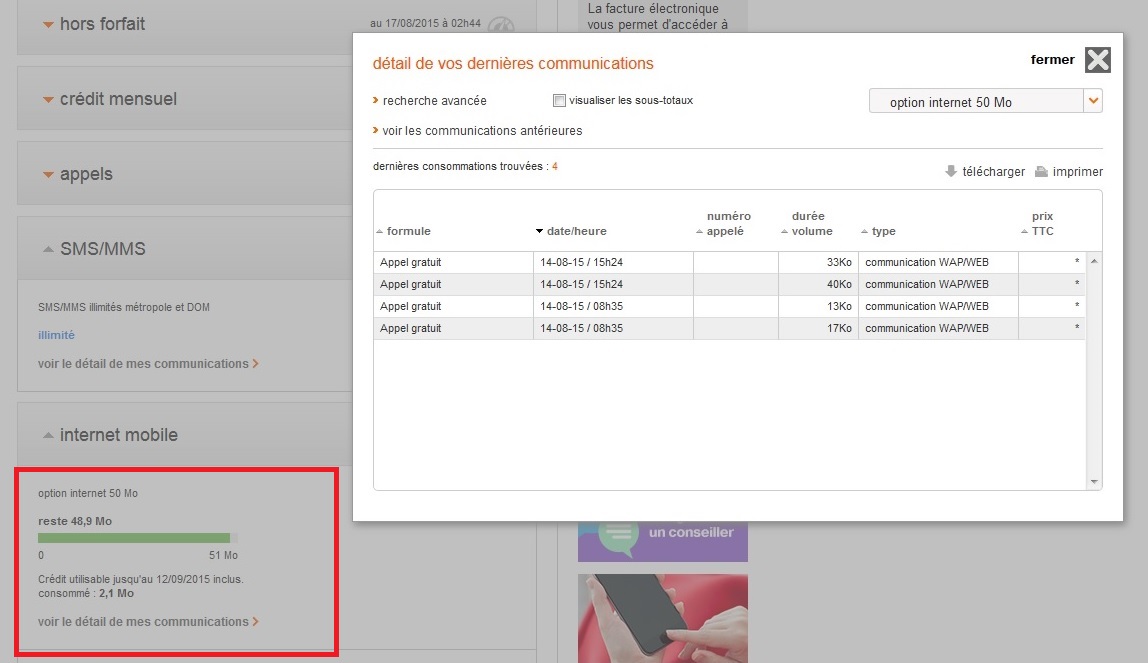Sort by numéro appelé column
This screenshot has height=663, width=1148.
click(700, 232)
